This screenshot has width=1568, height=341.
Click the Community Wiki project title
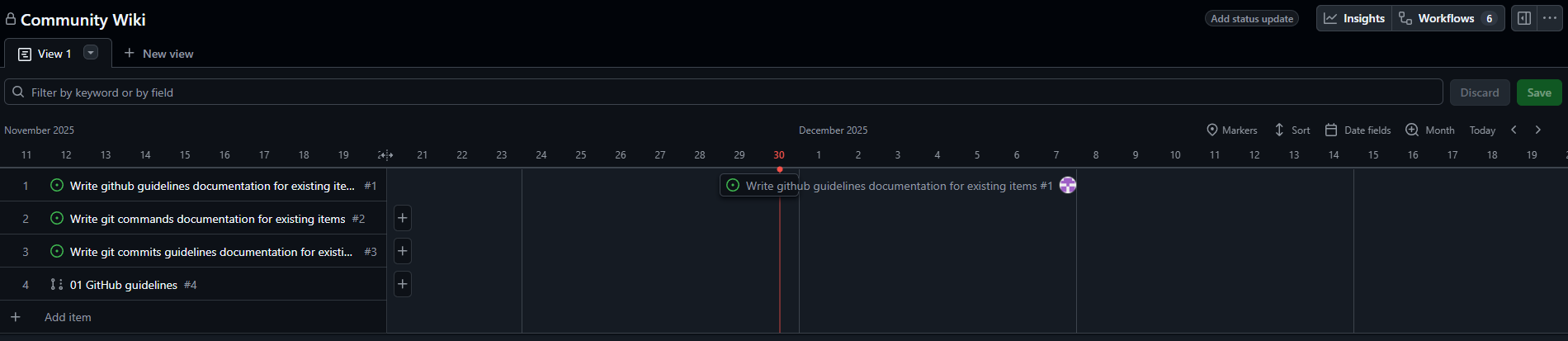pos(83,20)
